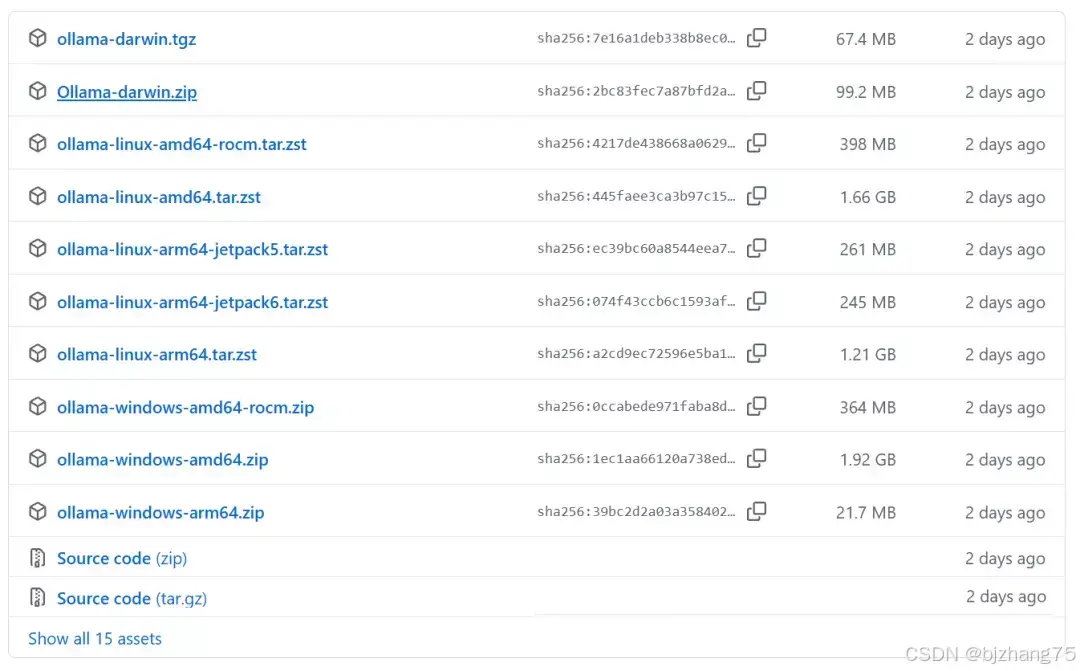Copy hash of ollama-linux-amd64.tar.zst

[x=756, y=196]
